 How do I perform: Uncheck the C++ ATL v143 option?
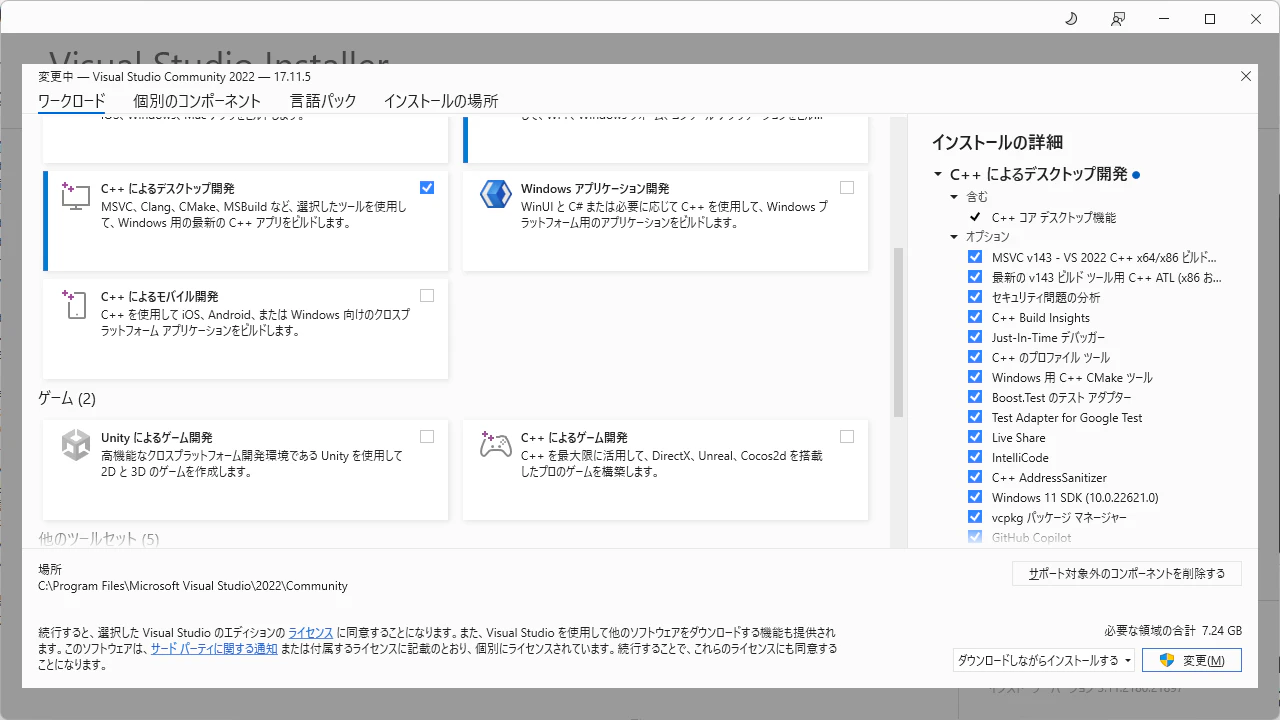click(975, 277)
